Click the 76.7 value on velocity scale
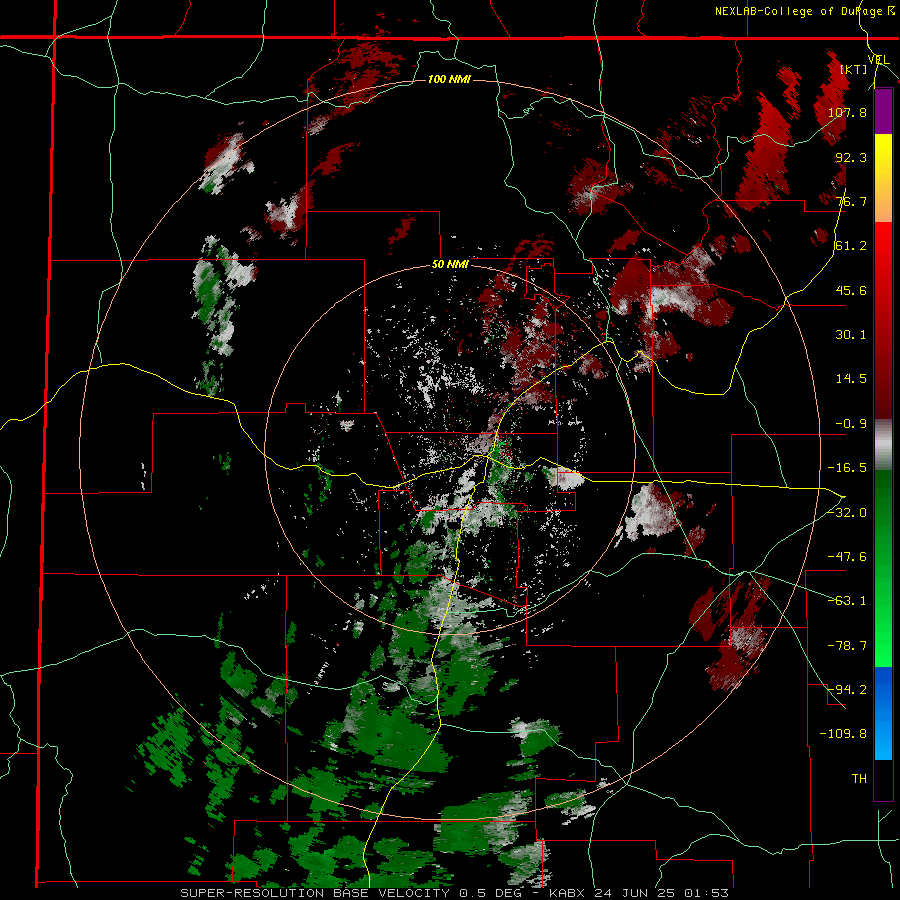Viewport: 900px width, 900px height. pos(851,201)
